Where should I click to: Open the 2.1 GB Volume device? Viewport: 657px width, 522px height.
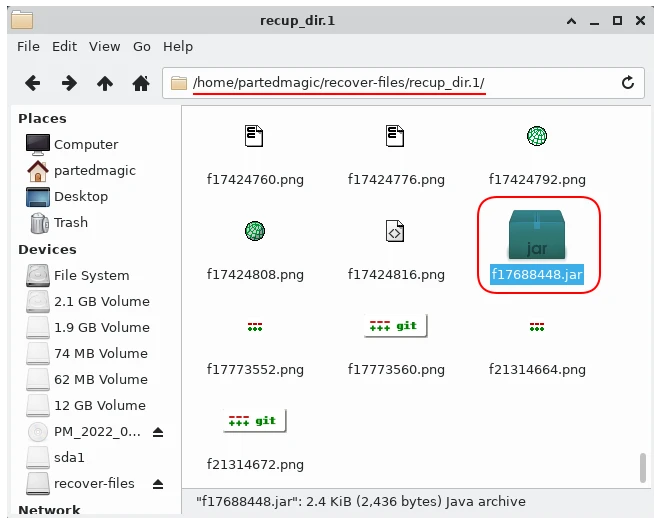101,301
